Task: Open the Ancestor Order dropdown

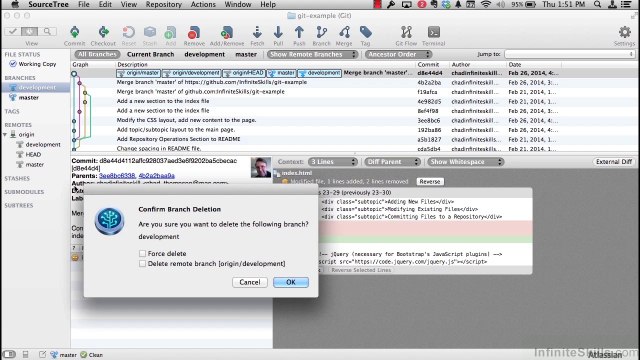Action: [x=398, y=54]
